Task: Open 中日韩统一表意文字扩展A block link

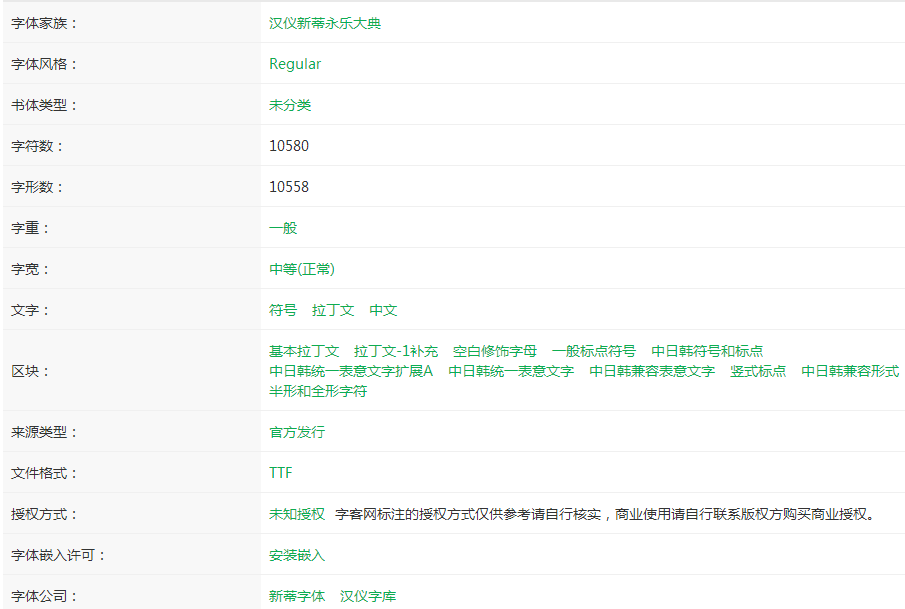Action: click(x=351, y=371)
